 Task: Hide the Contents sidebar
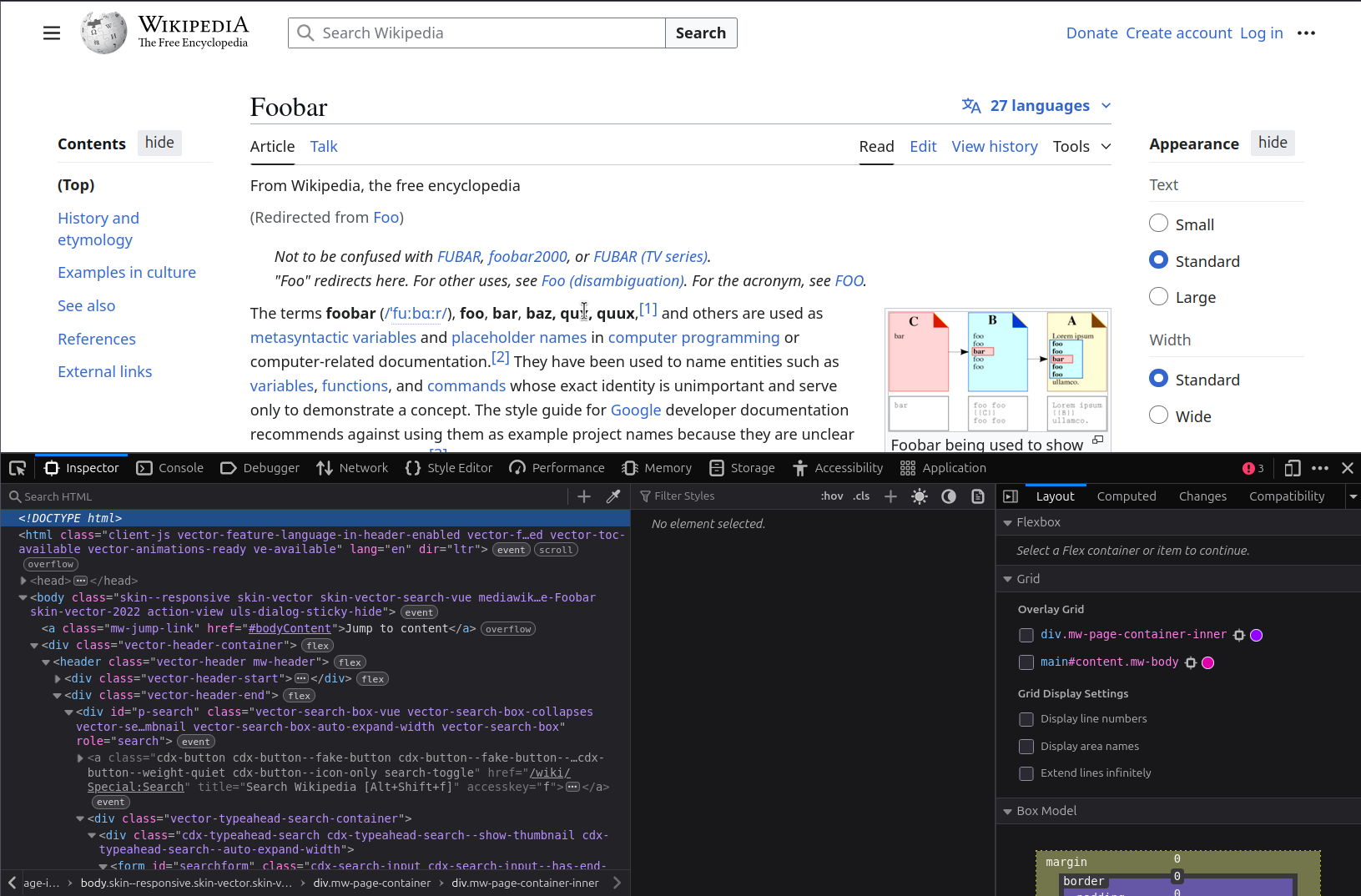point(159,143)
